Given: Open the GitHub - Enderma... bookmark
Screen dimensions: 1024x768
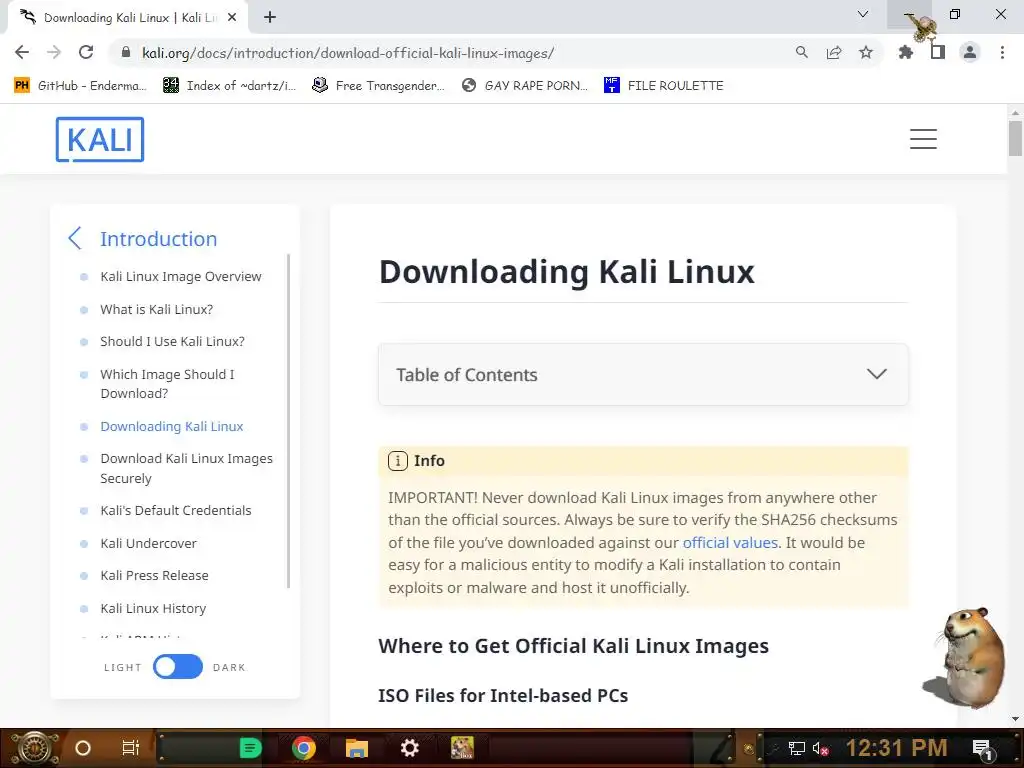Looking at the screenshot, I should point(81,86).
